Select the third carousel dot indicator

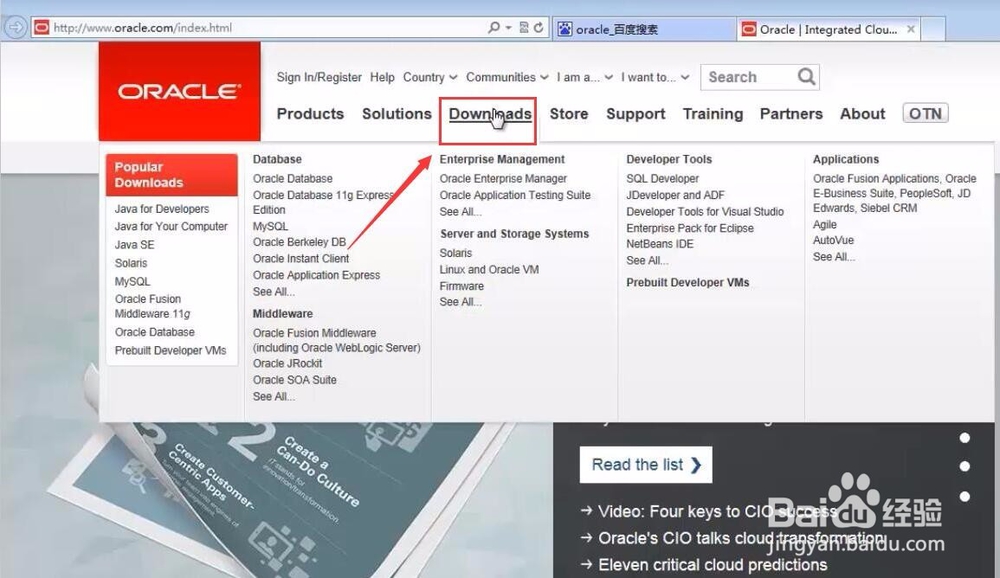(x=964, y=496)
